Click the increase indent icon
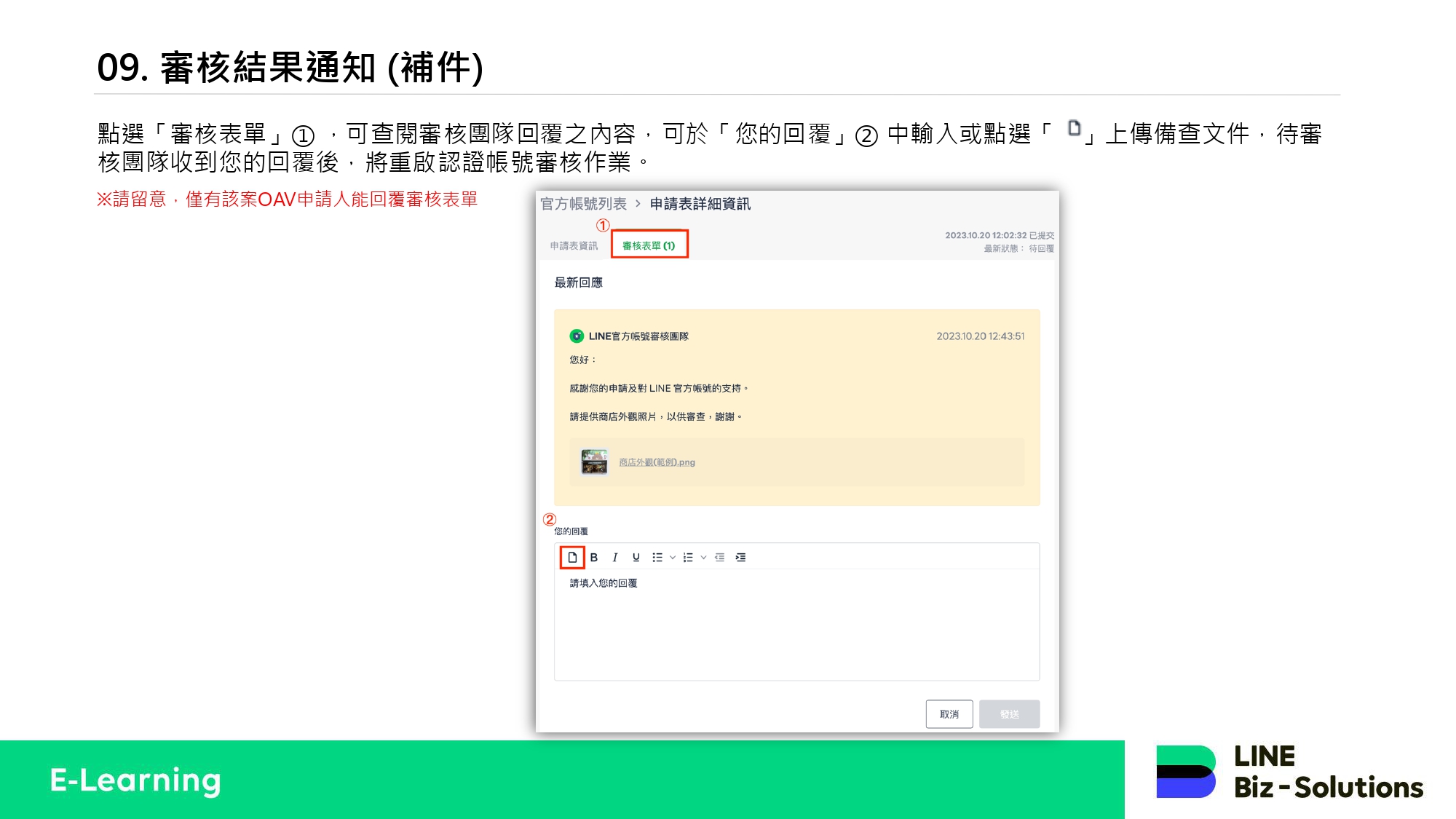 point(740,558)
